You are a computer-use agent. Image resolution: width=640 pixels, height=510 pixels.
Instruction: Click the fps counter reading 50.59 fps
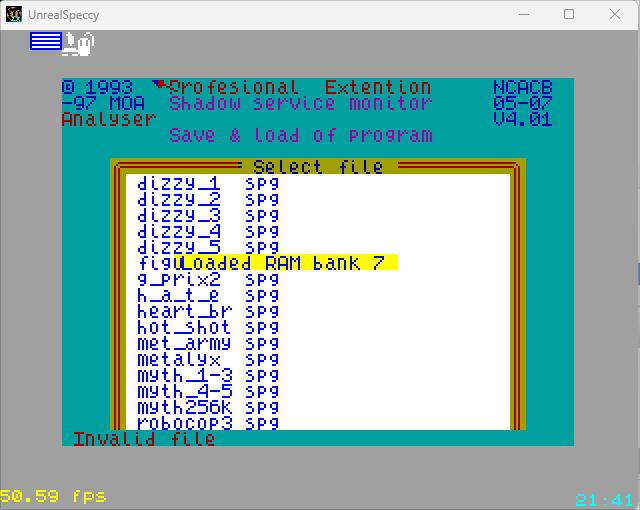(53, 496)
